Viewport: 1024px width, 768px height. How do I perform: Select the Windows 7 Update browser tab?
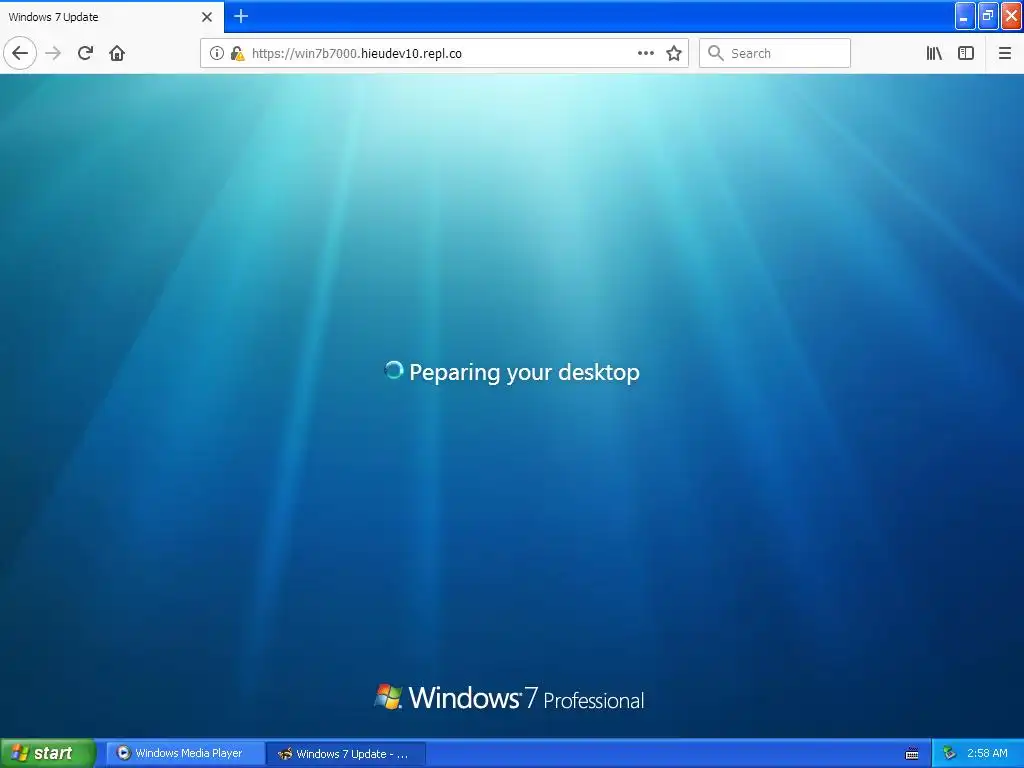(112, 17)
